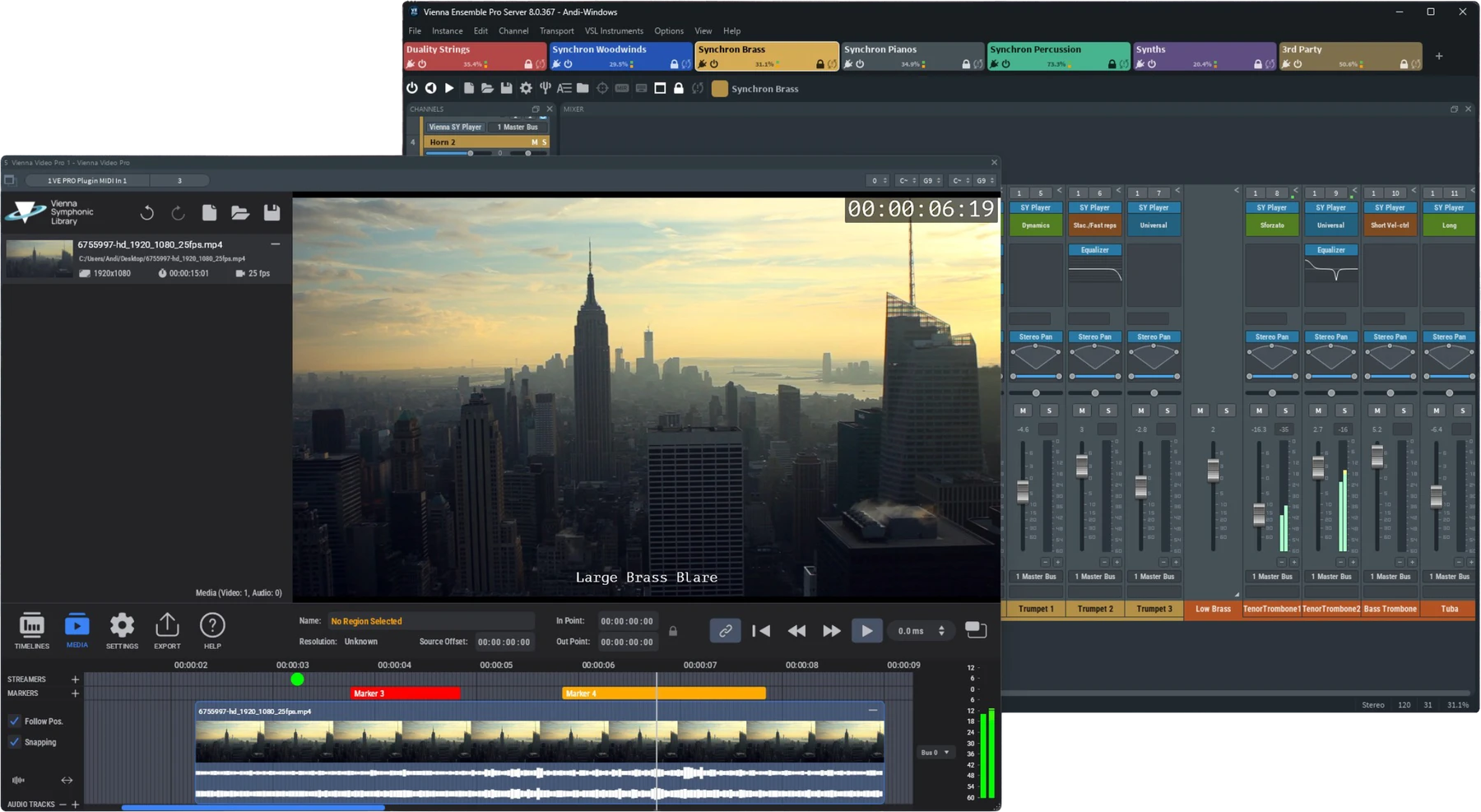The height and width of the screenshot is (812, 1481).
Task: Open Vienna Video Pro Settings gear
Action: click(x=122, y=631)
